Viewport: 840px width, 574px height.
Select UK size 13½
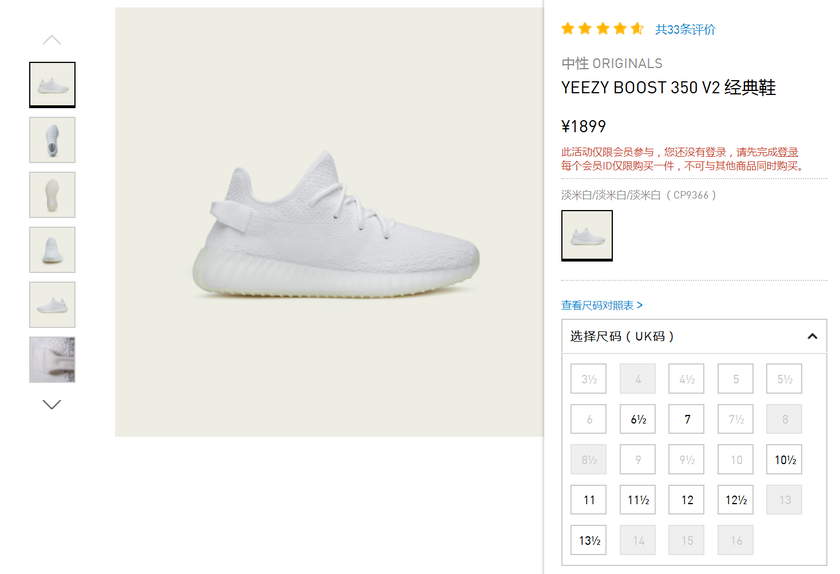[589, 540]
